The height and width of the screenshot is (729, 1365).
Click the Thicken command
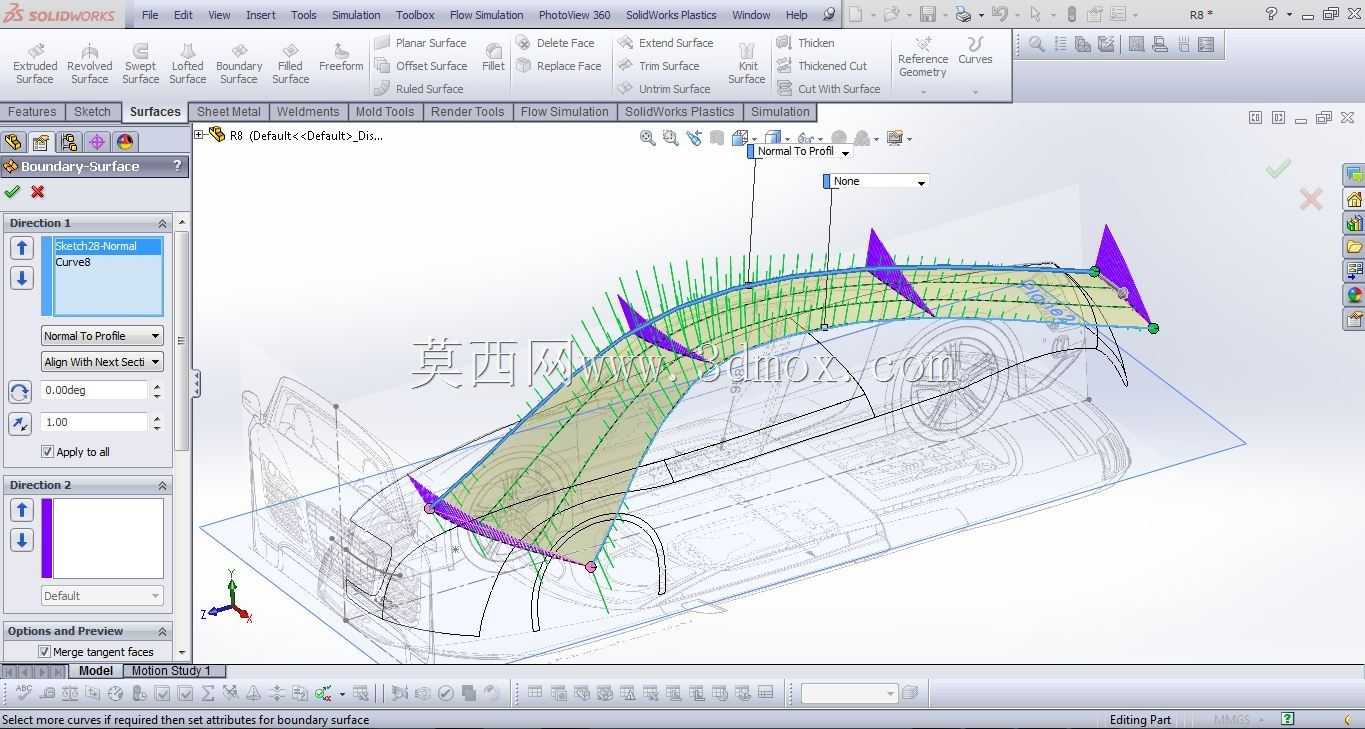pyautogui.click(x=806, y=43)
